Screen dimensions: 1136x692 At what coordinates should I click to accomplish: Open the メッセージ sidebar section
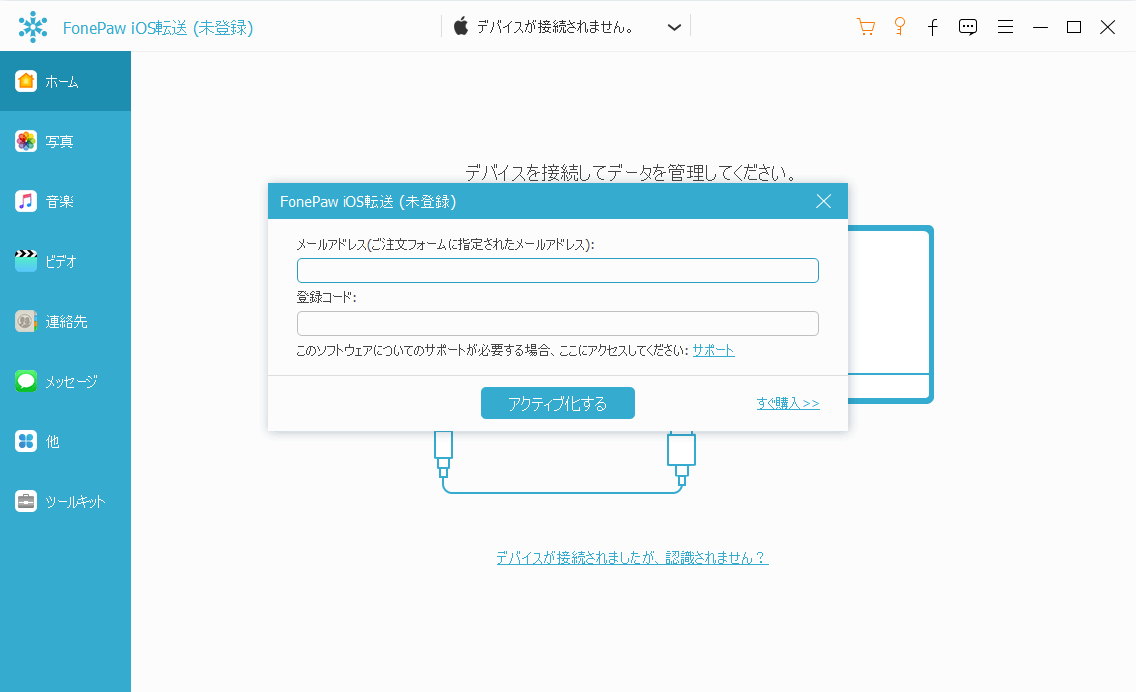(65, 381)
